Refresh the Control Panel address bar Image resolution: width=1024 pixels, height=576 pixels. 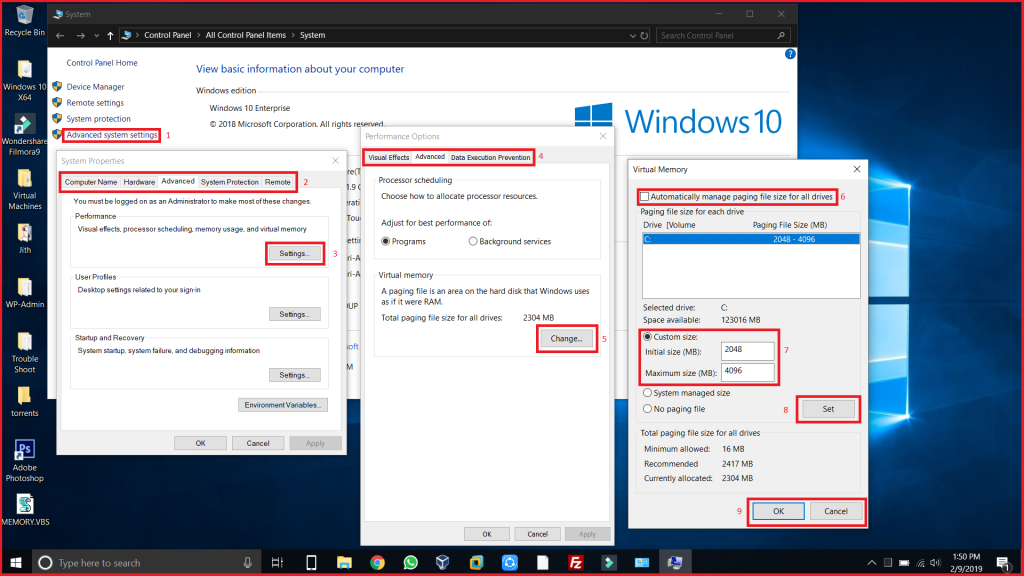(x=644, y=35)
